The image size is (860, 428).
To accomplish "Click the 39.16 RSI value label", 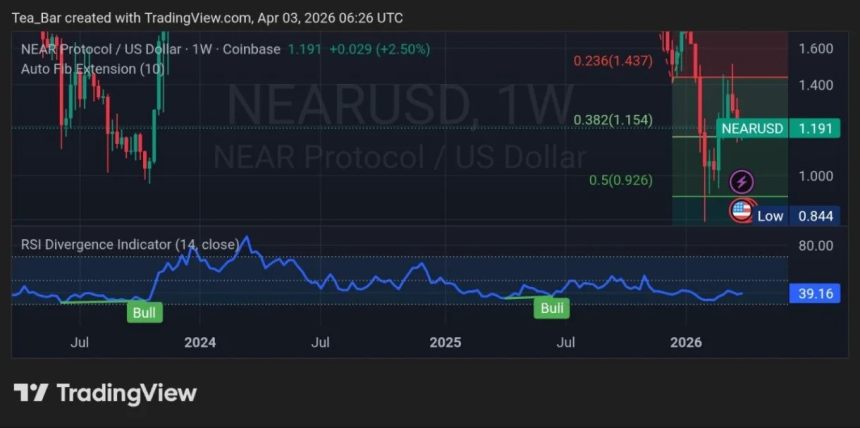I will click(816, 294).
